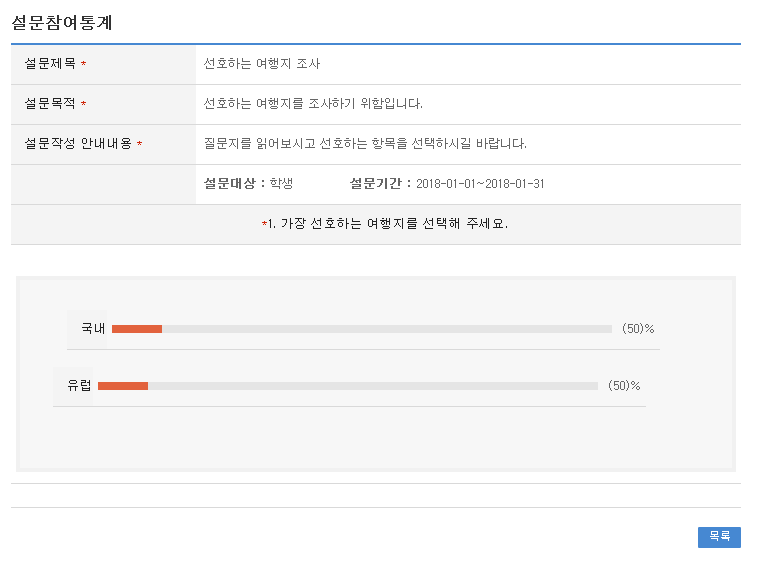Image resolution: width=763 pixels, height=583 pixels.
Task: Click the 목록 button
Action: tap(719, 537)
